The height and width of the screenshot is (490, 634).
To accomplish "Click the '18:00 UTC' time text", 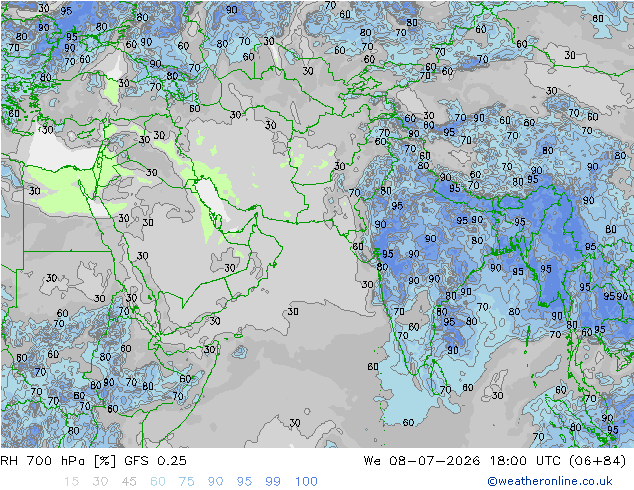I will point(525,461).
